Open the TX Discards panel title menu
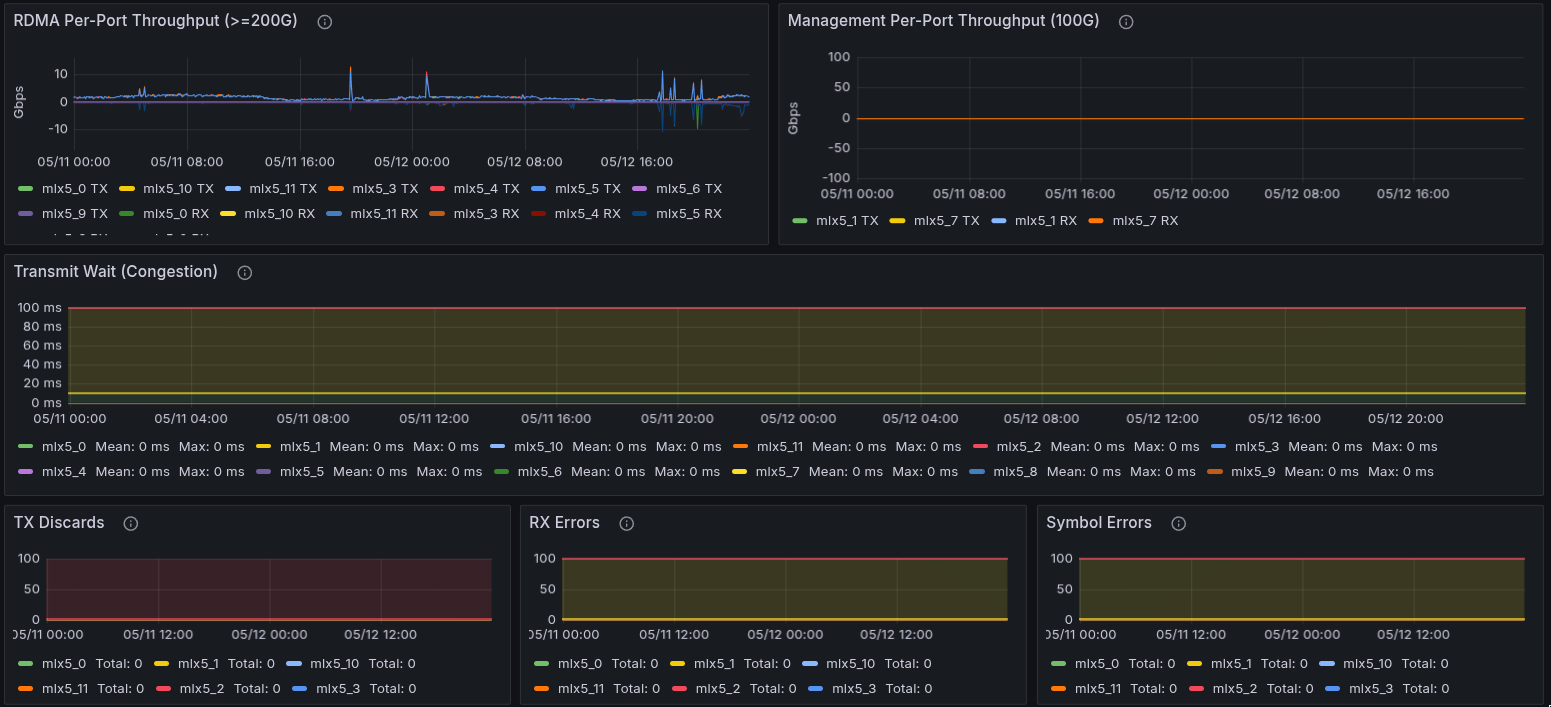 (x=59, y=523)
